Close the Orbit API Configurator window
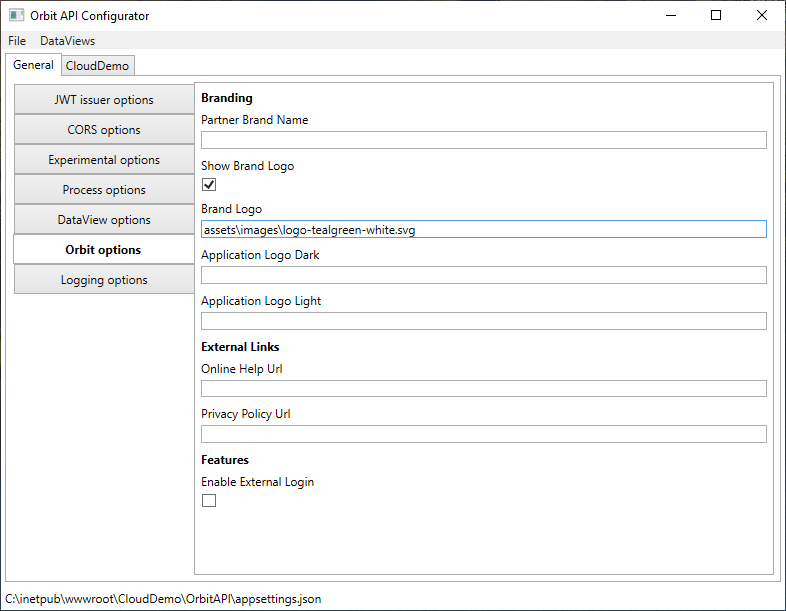 762,16
